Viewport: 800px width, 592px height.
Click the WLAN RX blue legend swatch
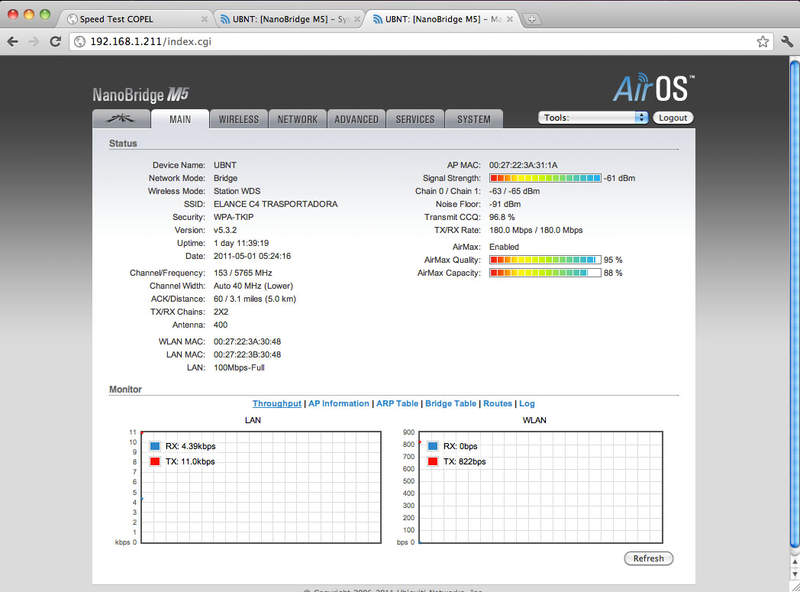[x=433, y=446]
